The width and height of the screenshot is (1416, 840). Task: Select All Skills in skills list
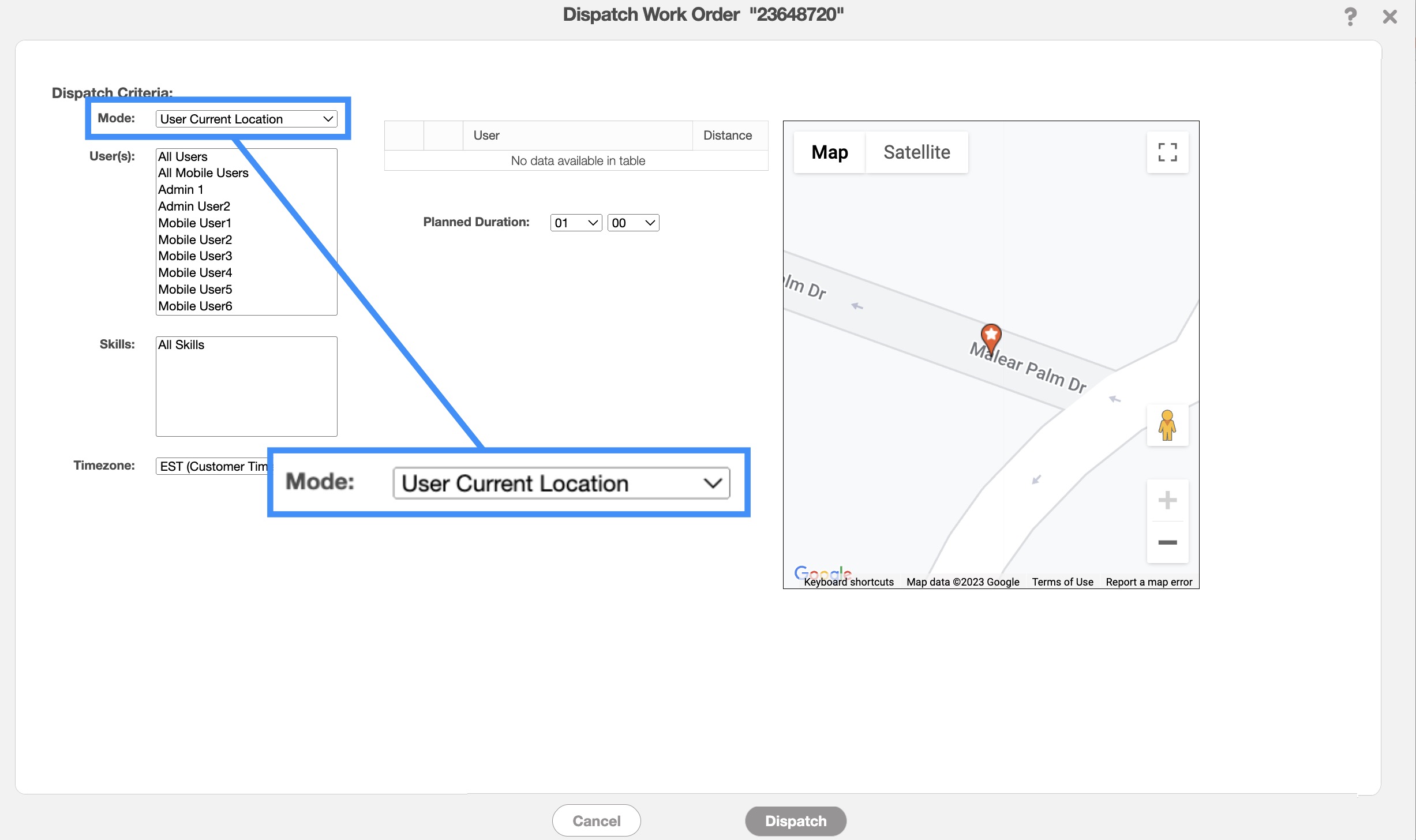[181, 344]
